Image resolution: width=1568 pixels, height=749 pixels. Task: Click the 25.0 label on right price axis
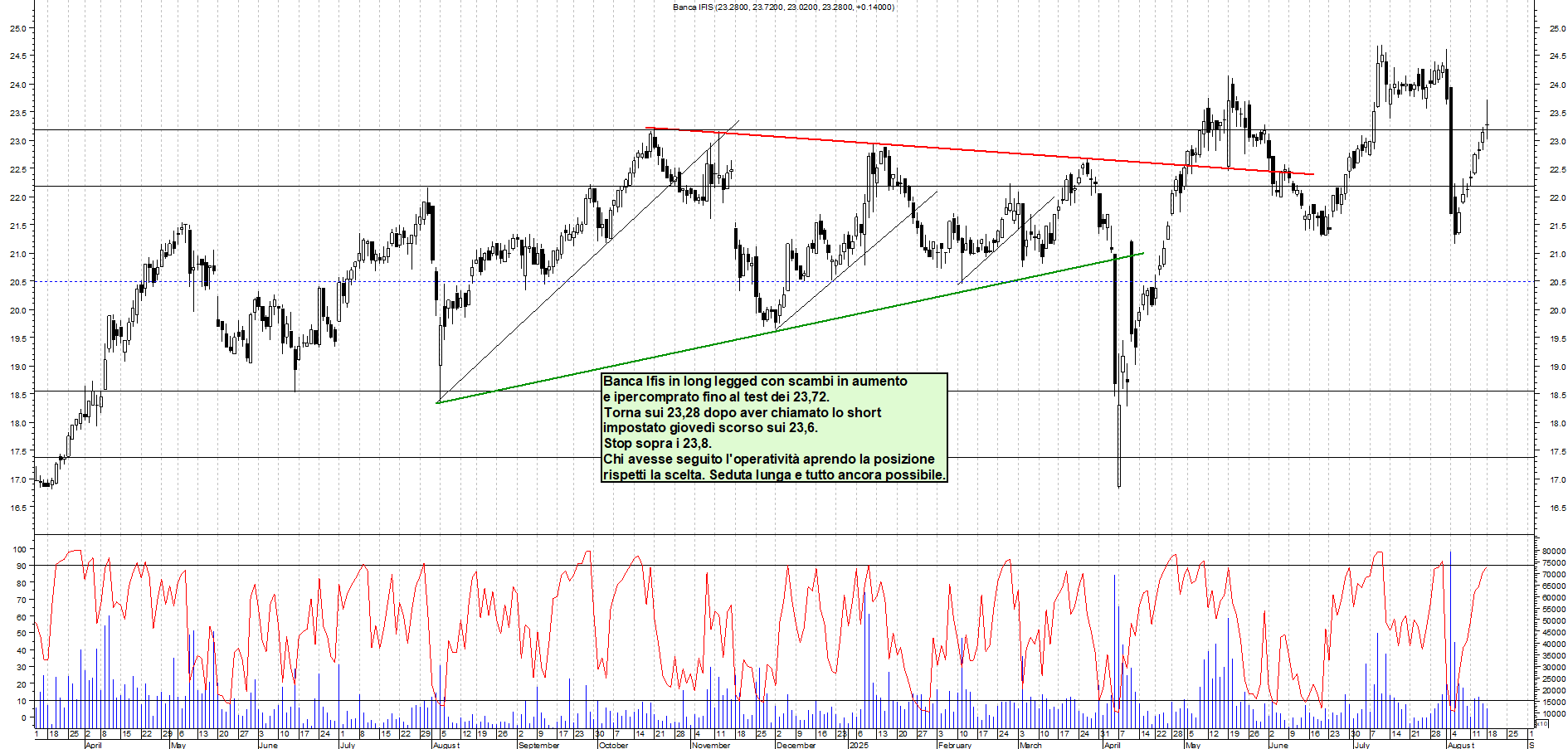click(x=1556, y=28)
